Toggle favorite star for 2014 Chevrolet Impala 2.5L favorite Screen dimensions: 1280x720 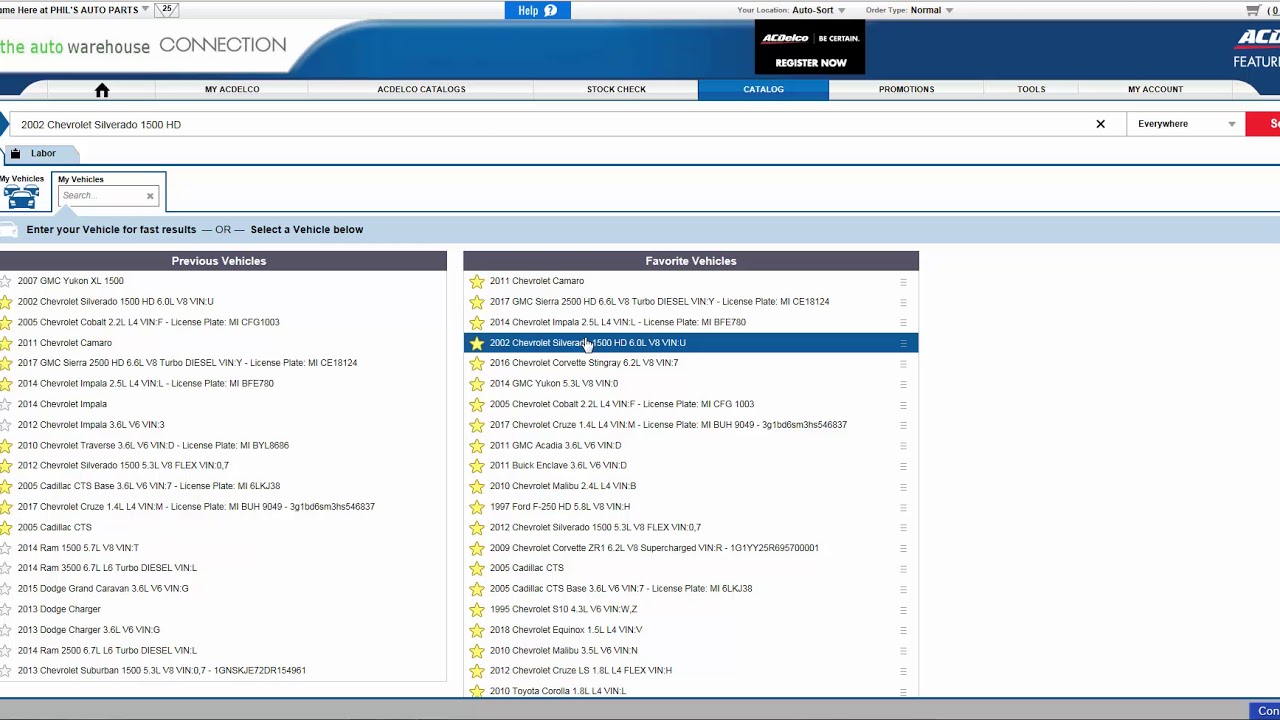[477, 322]
